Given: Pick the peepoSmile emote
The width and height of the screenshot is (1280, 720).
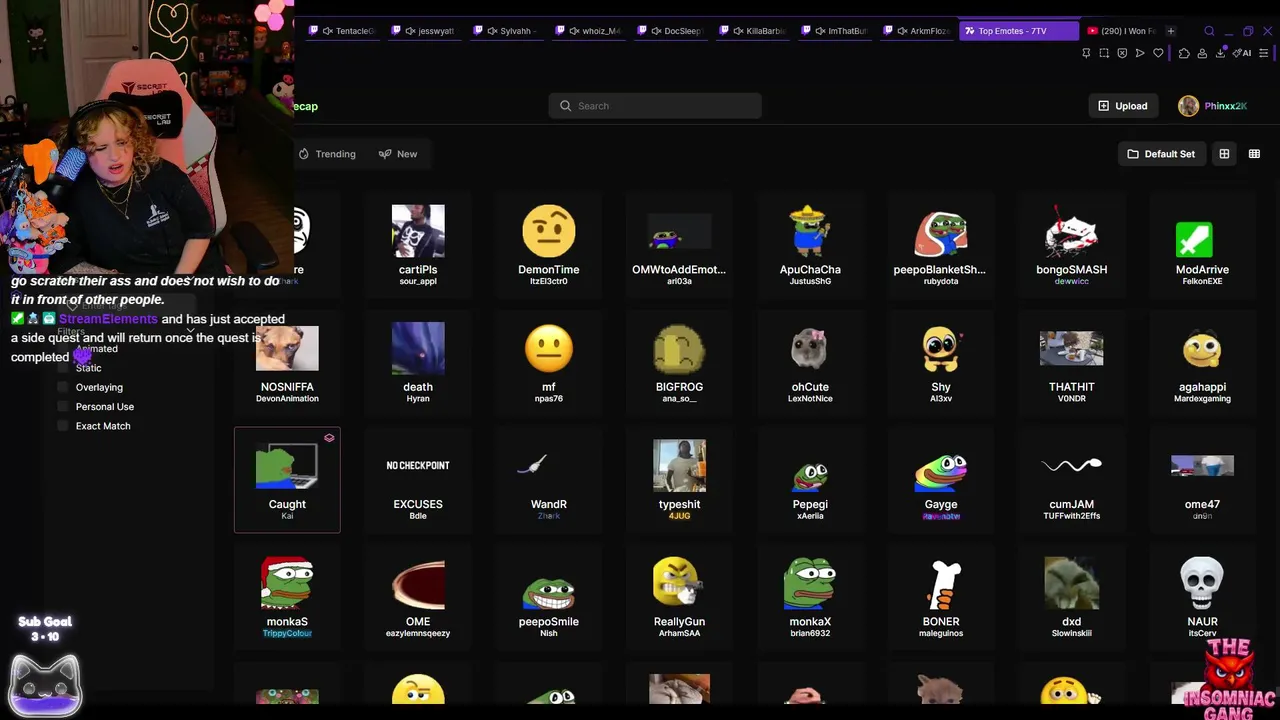Looking at the screenshot, I should coord(549,597).
